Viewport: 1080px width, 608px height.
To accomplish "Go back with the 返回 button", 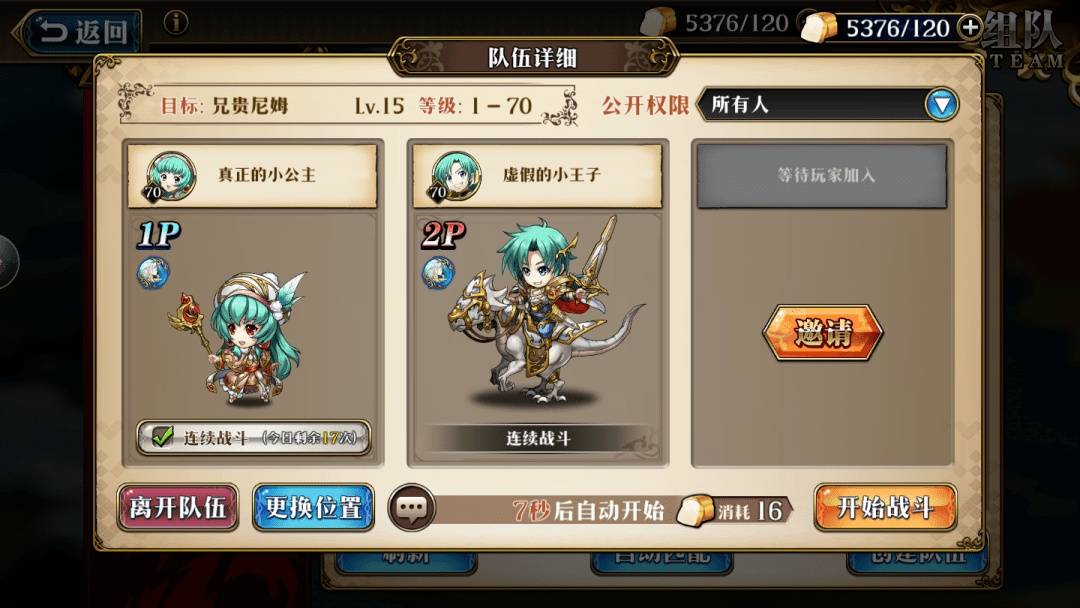I will click(79, 32).
